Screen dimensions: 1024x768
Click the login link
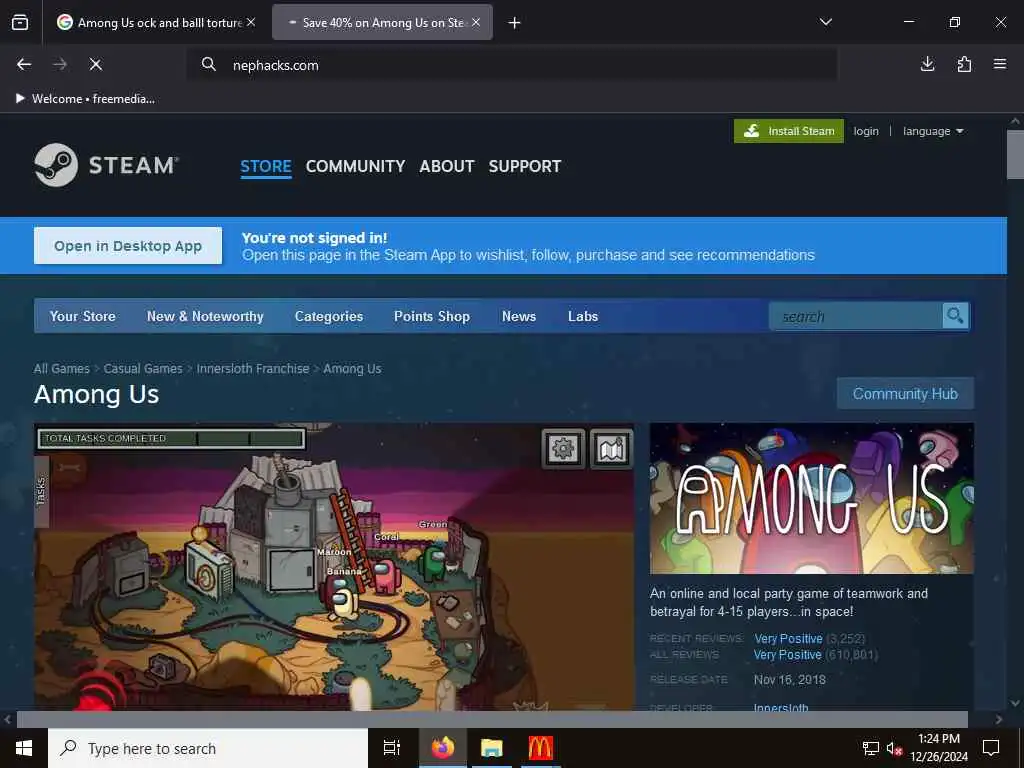[866, 131]
